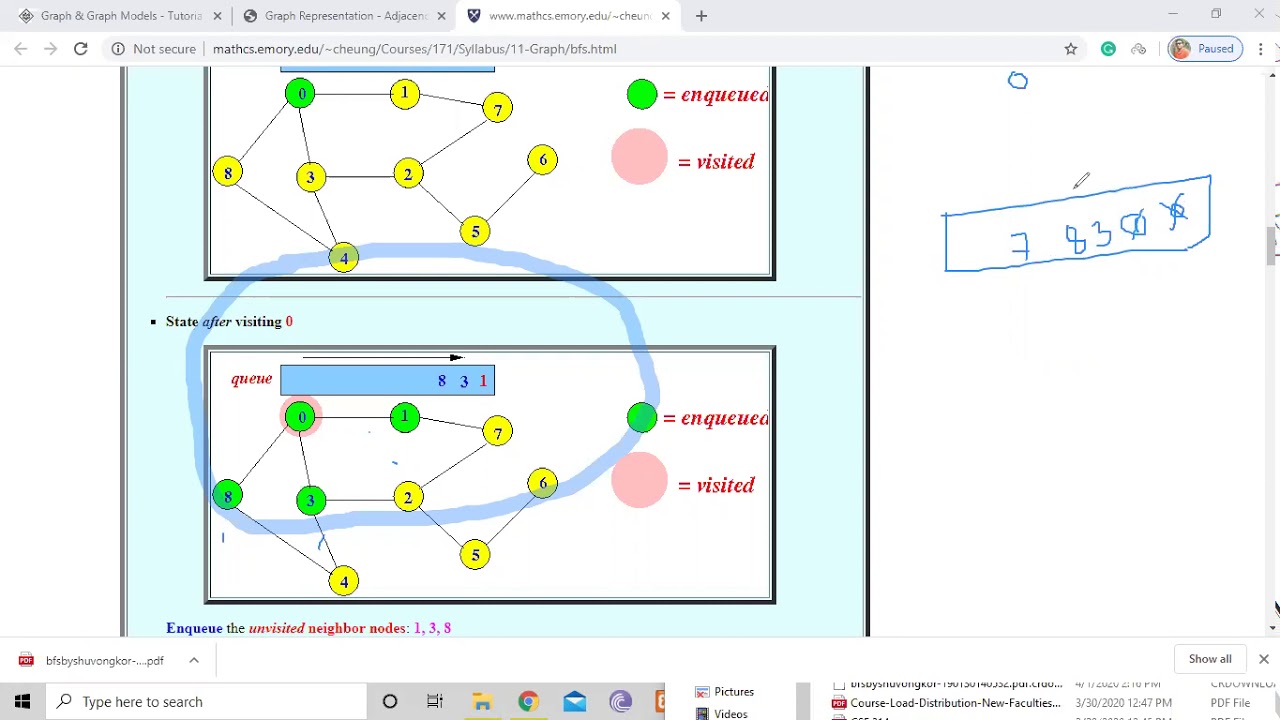This screenshot has width=1280, height=720.
Task: Click the scrollbar down arrow
Action: (1272, 627)
